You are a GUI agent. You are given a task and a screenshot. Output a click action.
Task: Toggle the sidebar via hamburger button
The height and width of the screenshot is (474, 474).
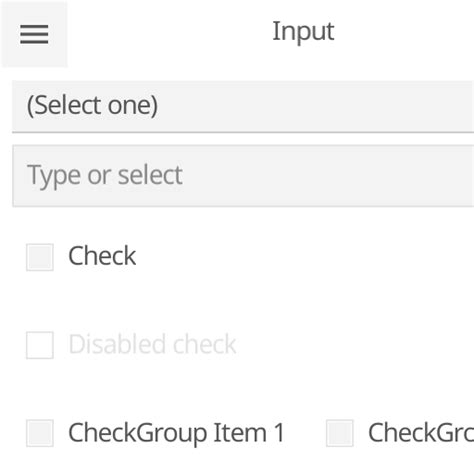pyautogui.click(x=34, y=34)
